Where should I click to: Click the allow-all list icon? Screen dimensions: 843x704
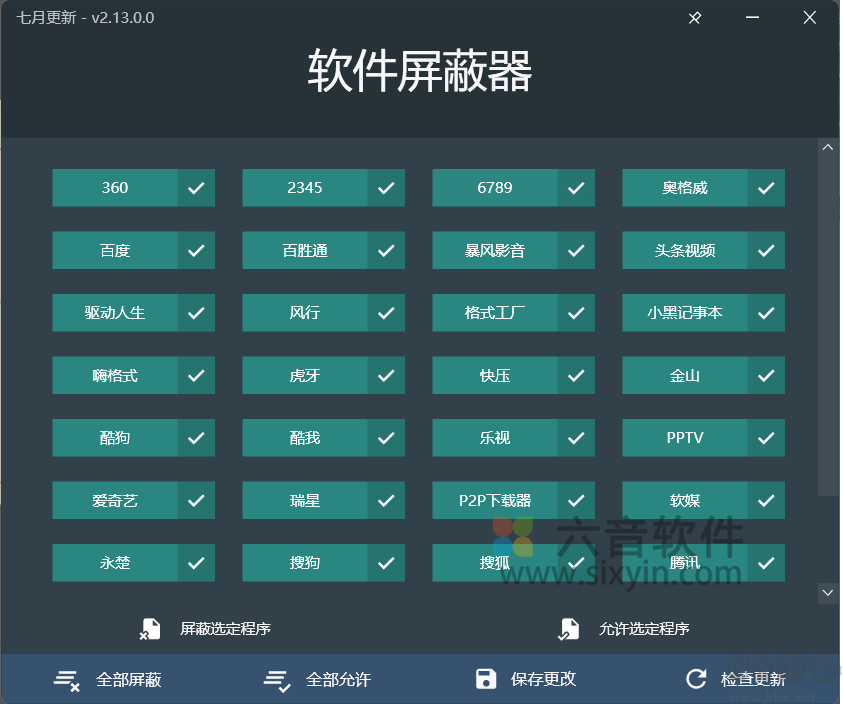point(276,678)
